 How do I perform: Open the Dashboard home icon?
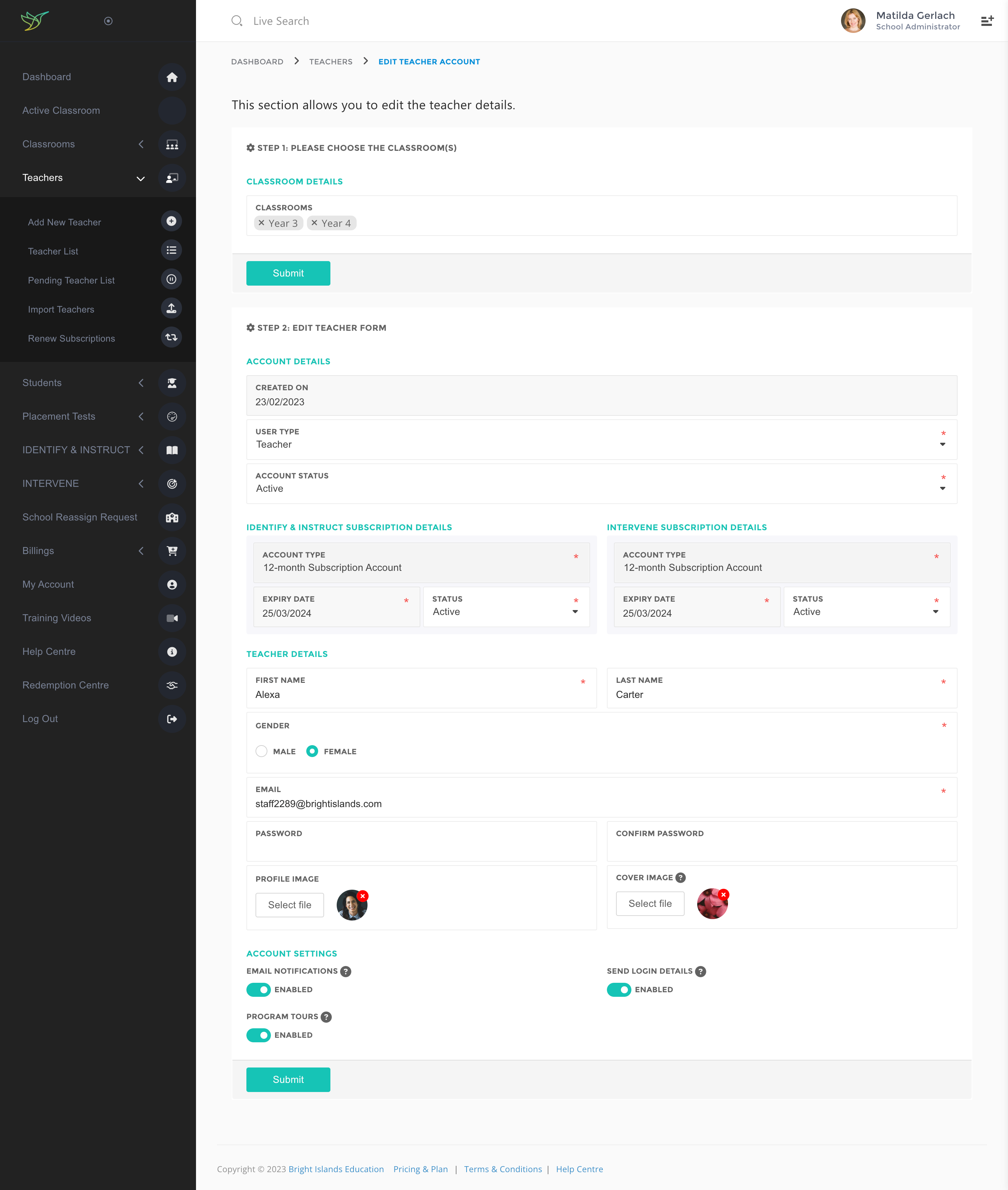tap(172, 77)
